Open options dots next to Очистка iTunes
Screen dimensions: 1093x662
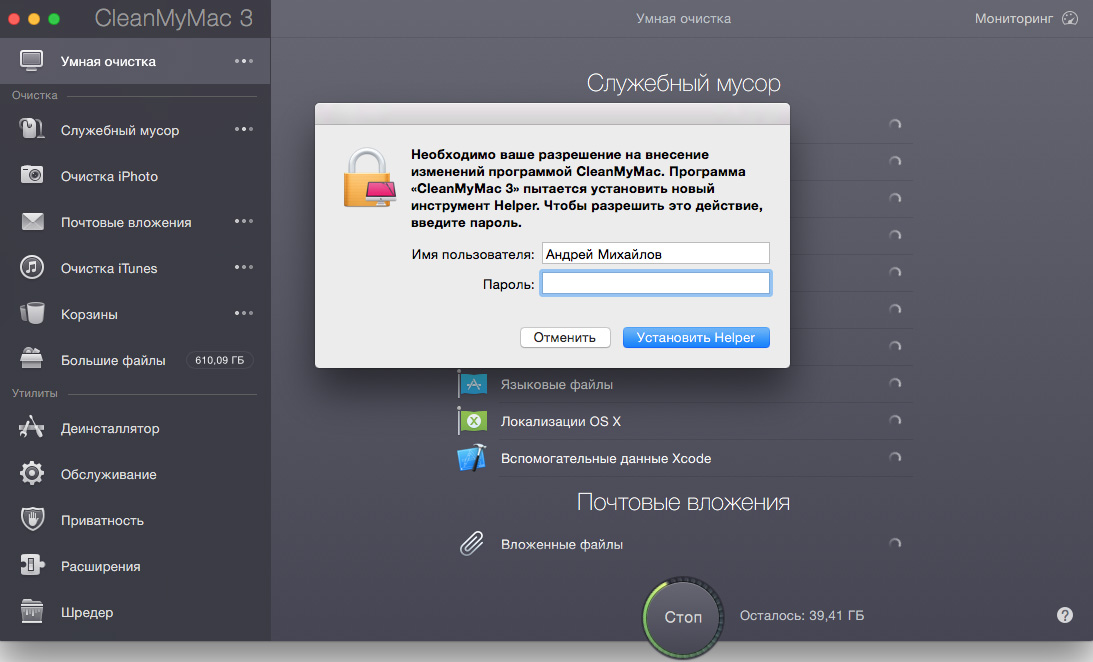[x=244, y=267]
